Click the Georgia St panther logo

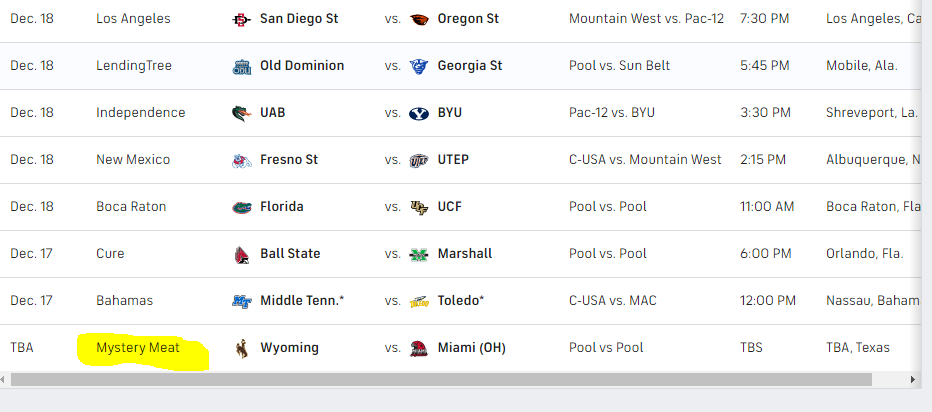419,67
